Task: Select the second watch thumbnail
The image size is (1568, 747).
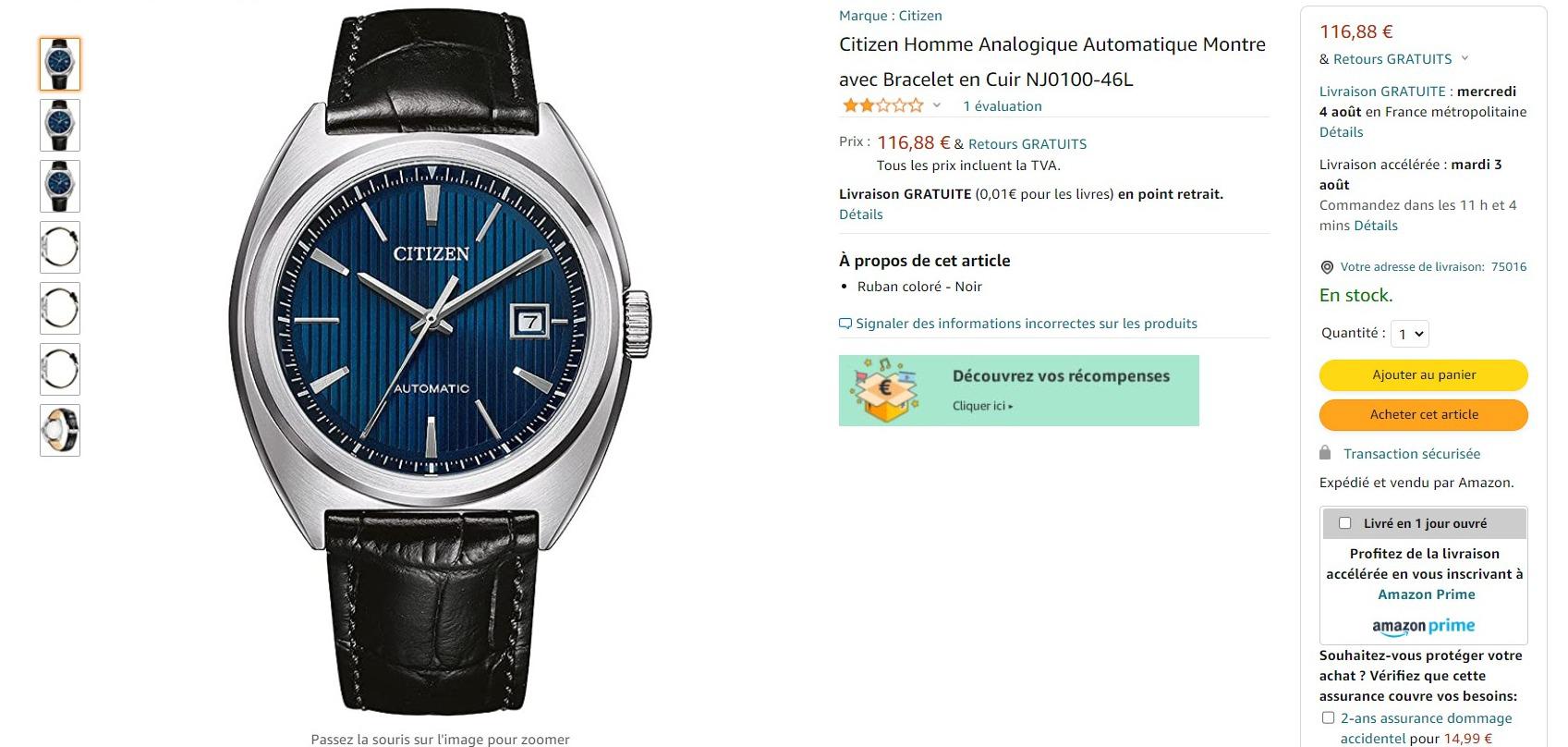Action: coord(60,125)
